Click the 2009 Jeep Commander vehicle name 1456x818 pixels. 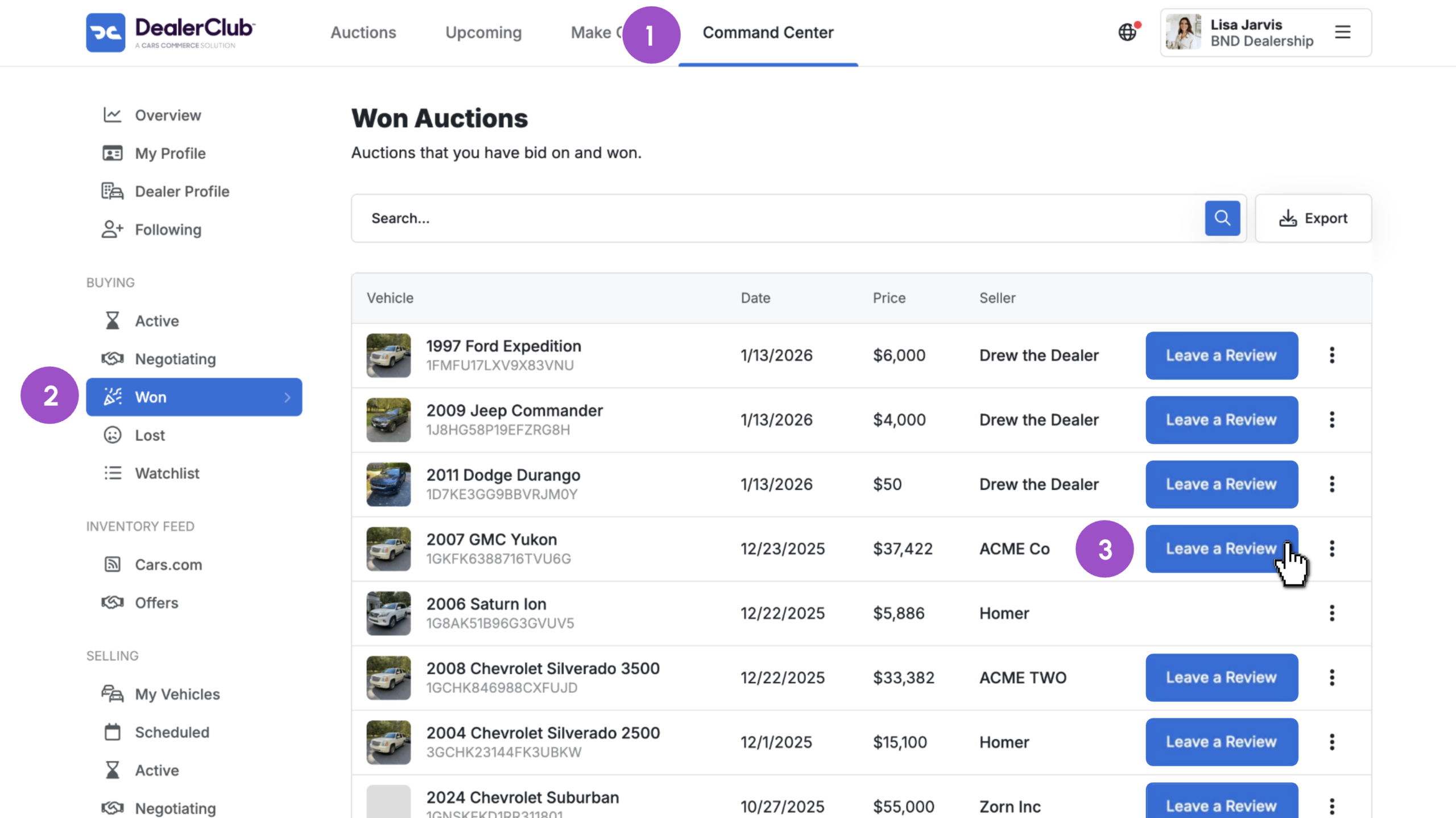tap(514, 410)
